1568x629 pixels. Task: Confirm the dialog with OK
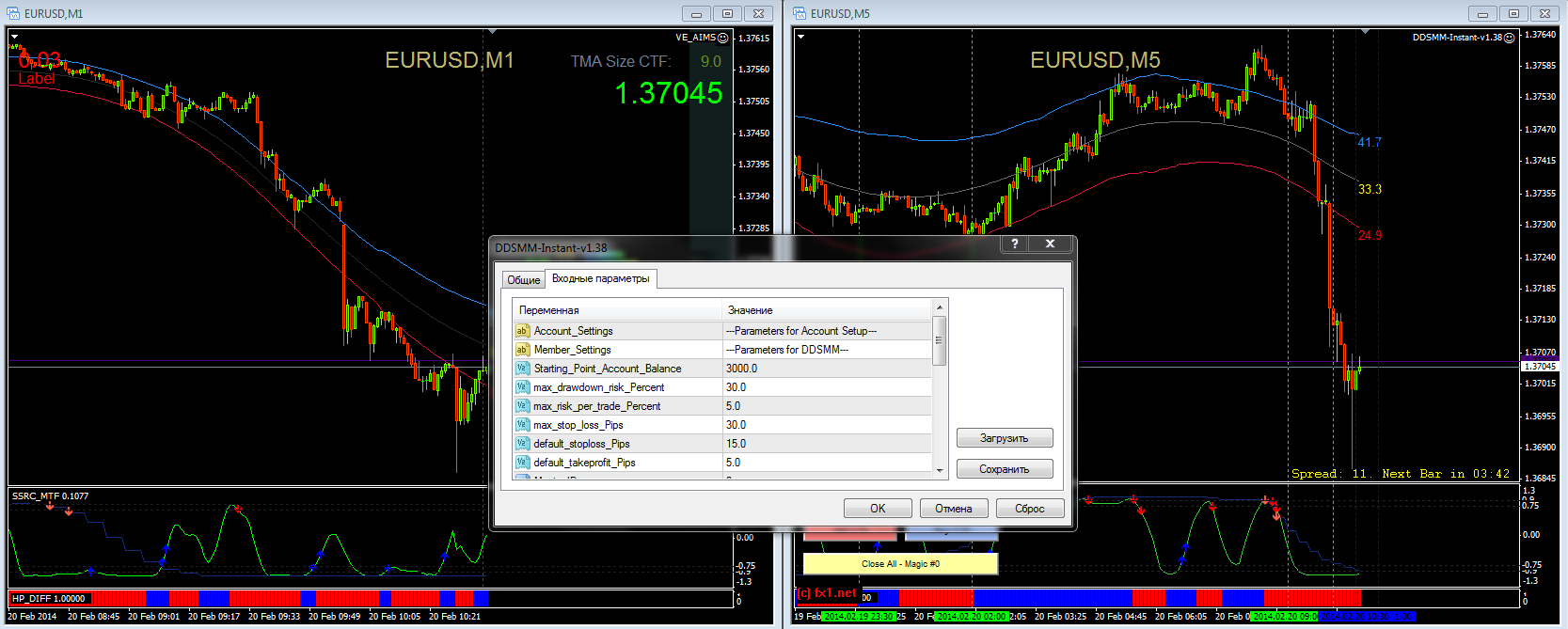tap(878, 509)
